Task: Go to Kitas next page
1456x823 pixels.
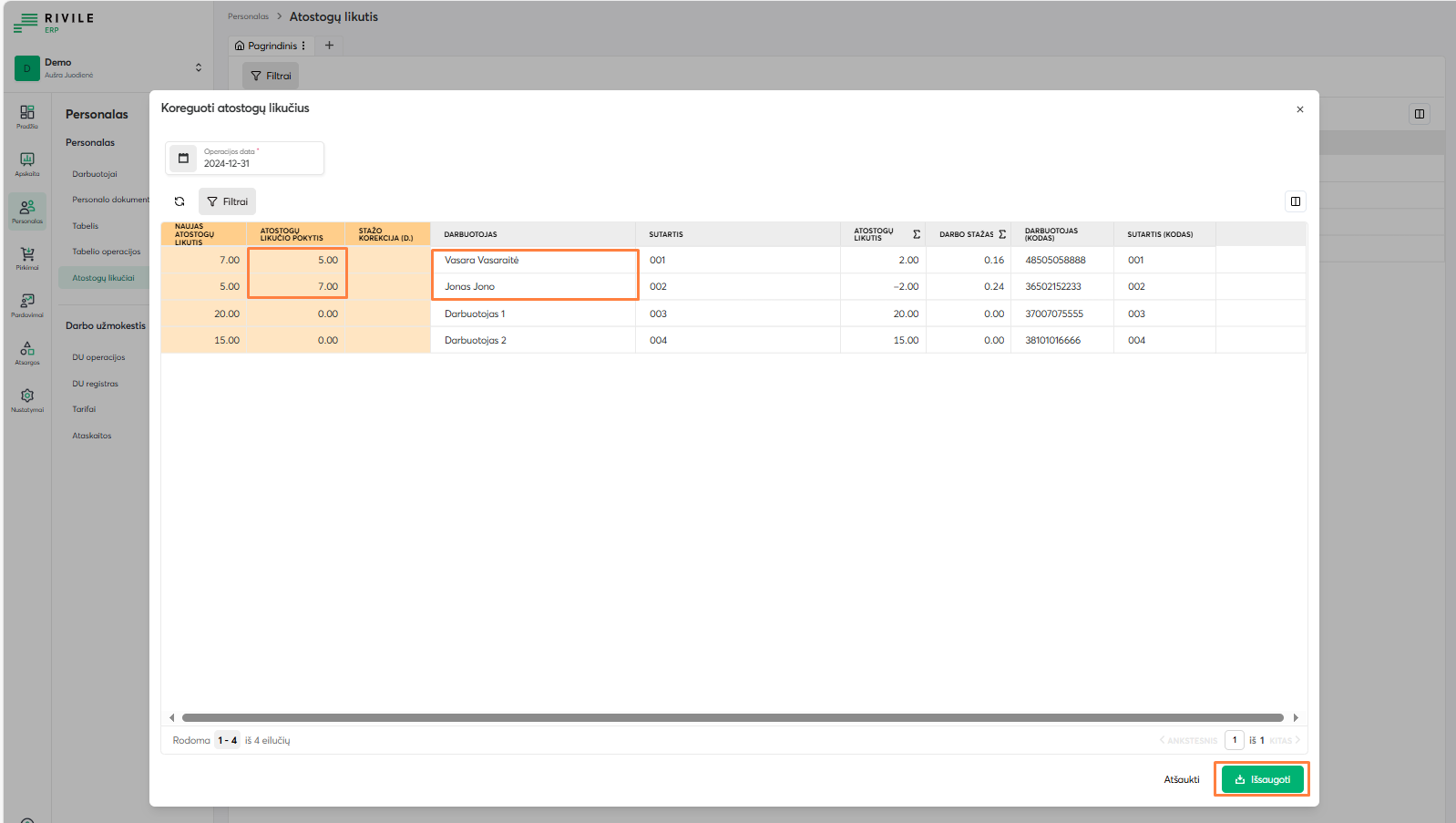Action: click(x=1285, y=740)
